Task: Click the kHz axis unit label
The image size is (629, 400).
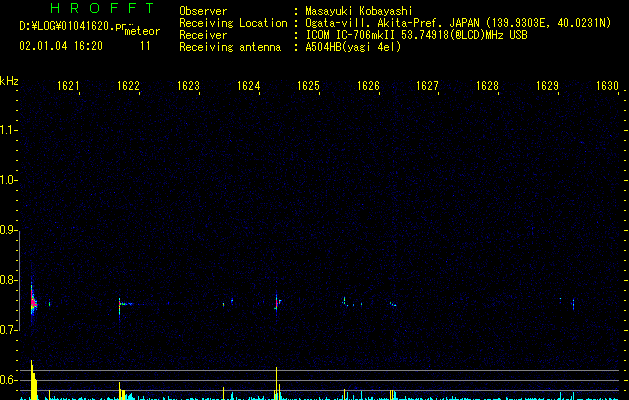Action: 9,81
